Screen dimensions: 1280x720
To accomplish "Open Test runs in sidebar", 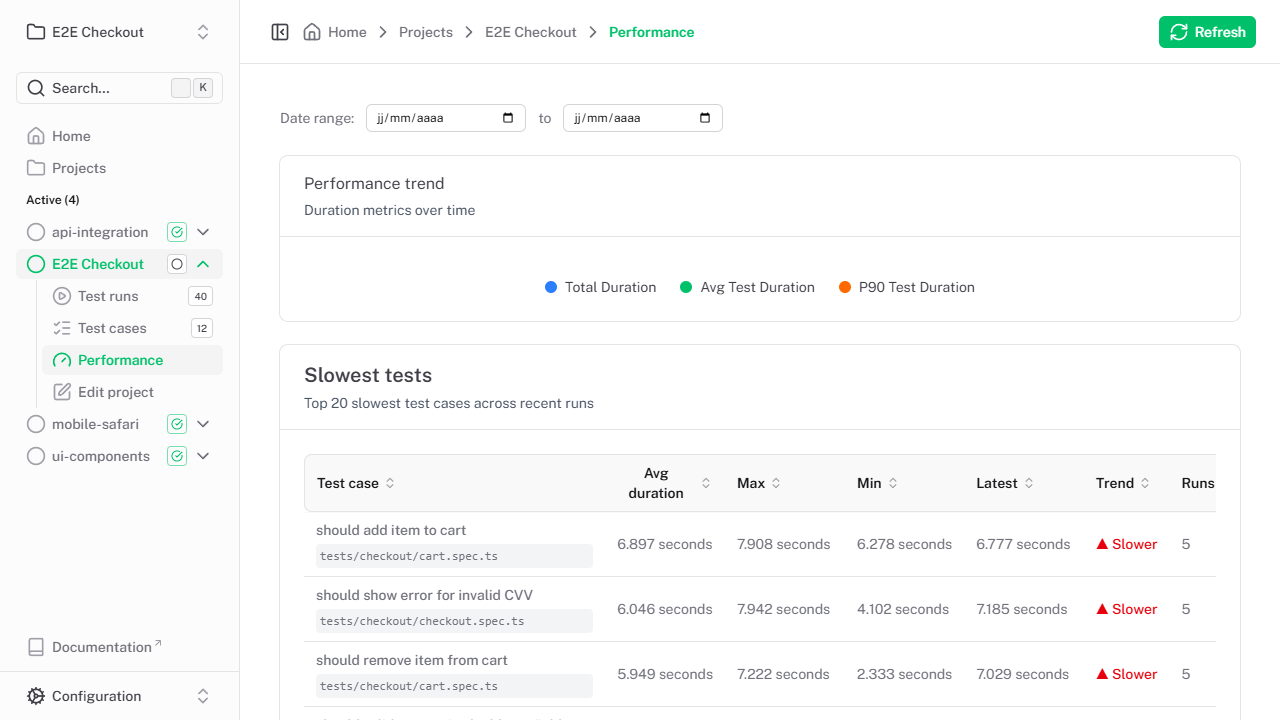I will point(132,296).
